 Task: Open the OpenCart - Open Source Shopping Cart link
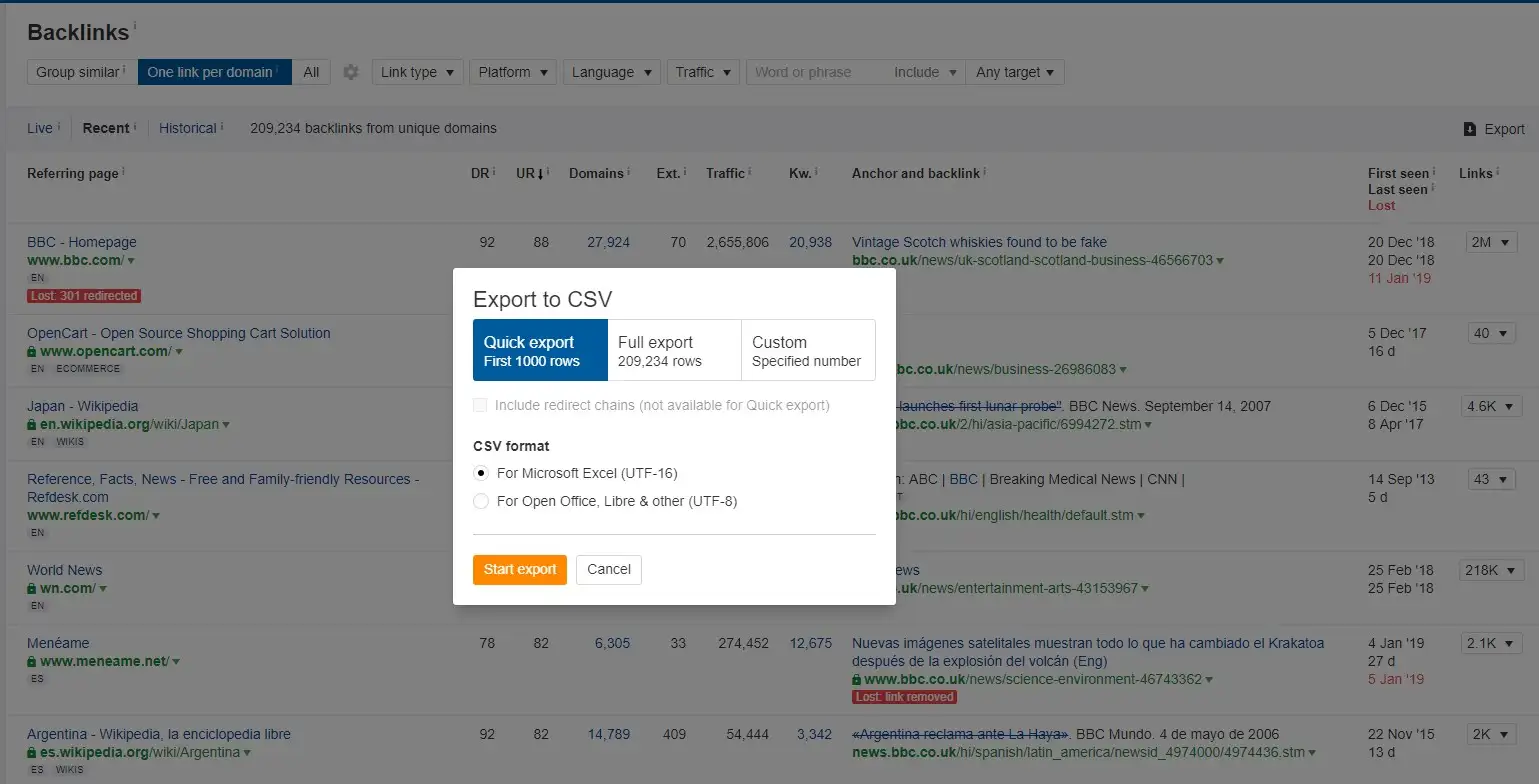[x=179, y=333]
